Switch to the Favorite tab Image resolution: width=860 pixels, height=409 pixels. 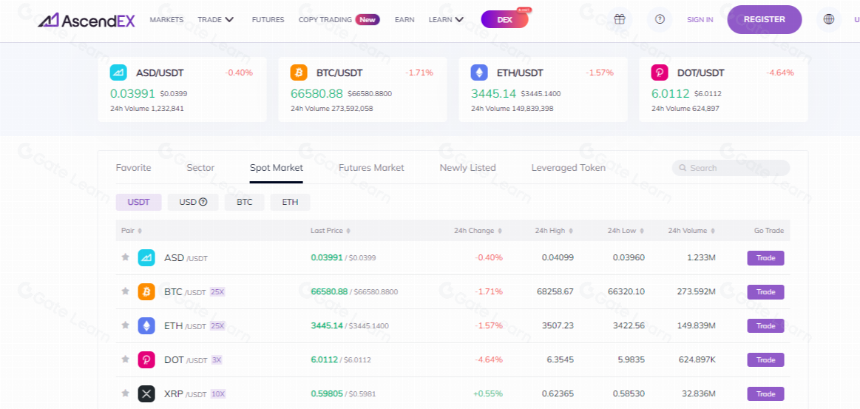point(133,168)
